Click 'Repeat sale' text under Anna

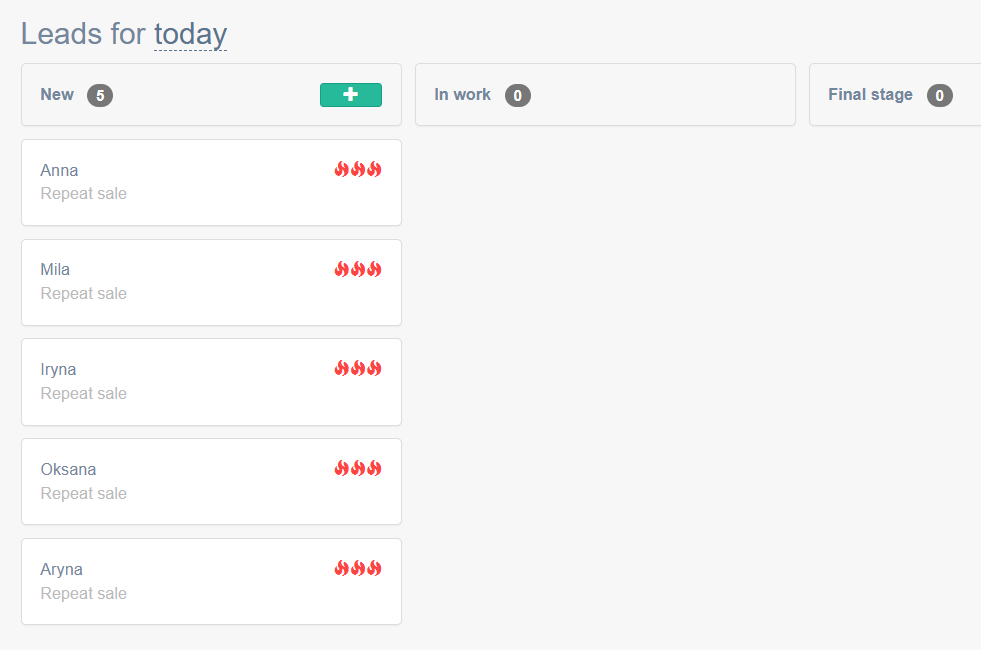pos(84,194)
